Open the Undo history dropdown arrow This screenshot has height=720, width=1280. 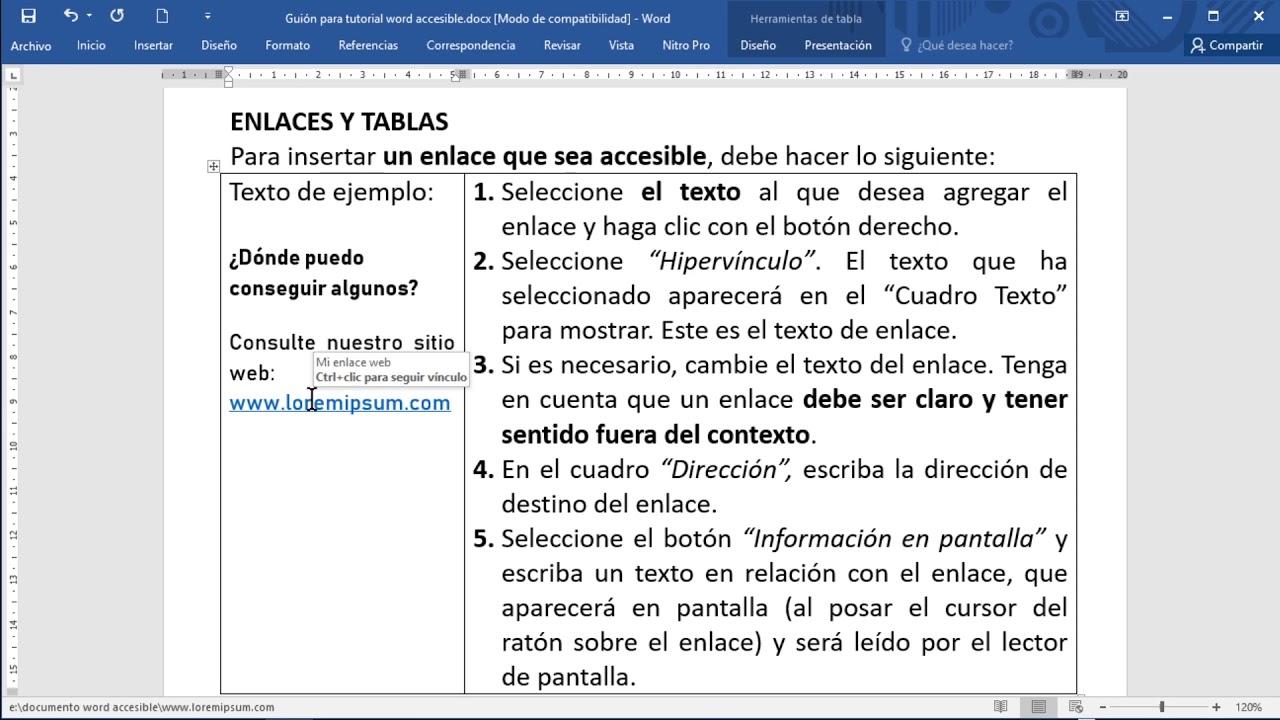point(88,15)
